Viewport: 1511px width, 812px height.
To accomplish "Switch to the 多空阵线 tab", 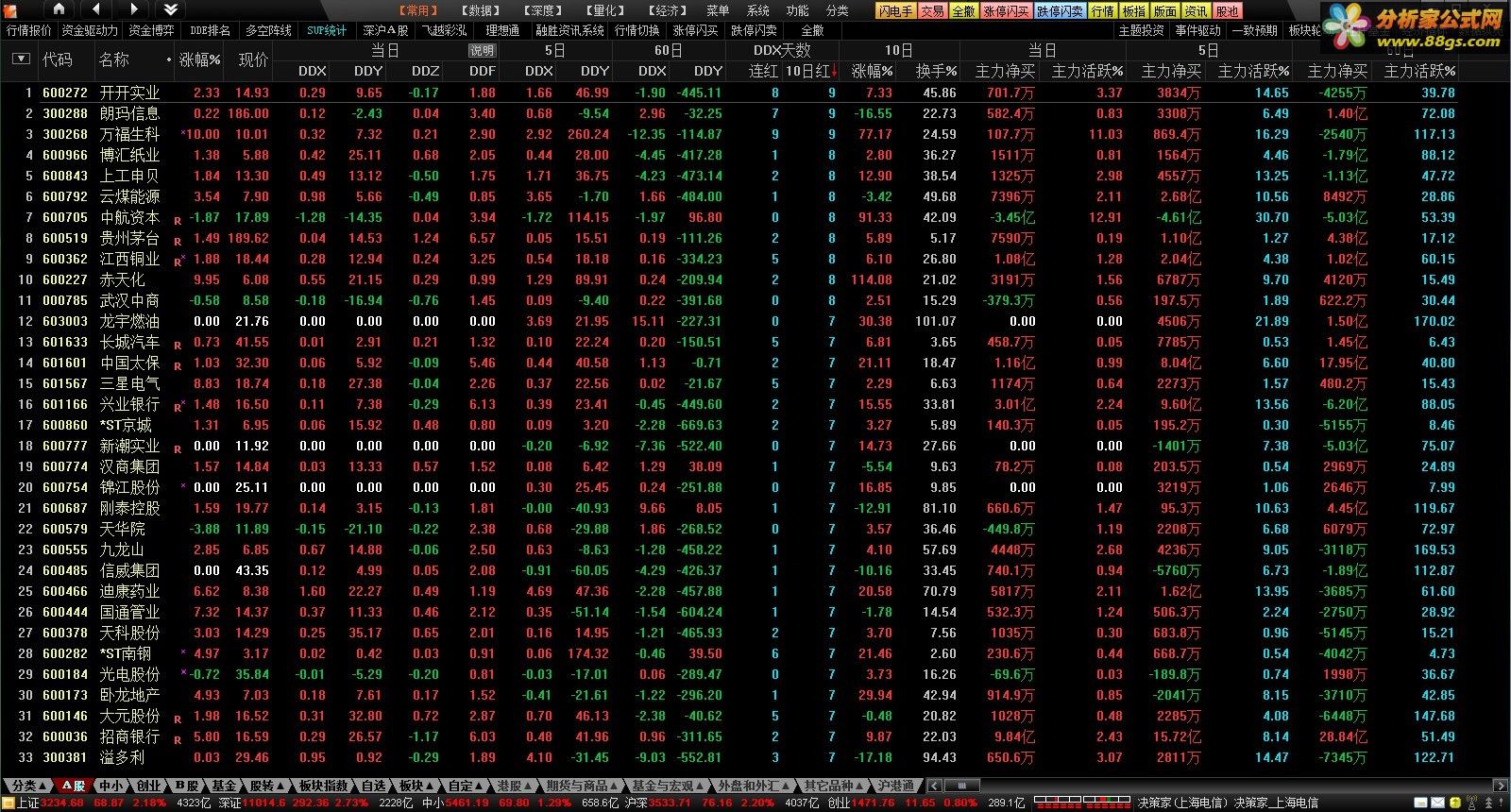I will click(x=268, y=30).
